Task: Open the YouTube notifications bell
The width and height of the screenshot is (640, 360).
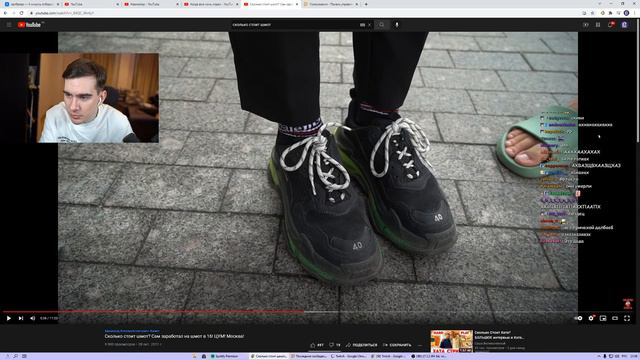Action: (611, 25)
